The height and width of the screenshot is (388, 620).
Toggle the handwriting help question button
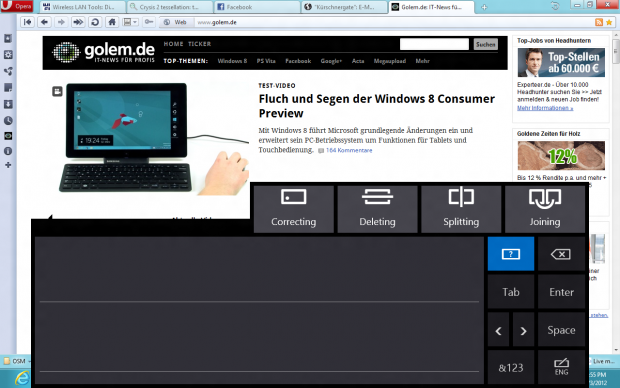pos(511,254)
